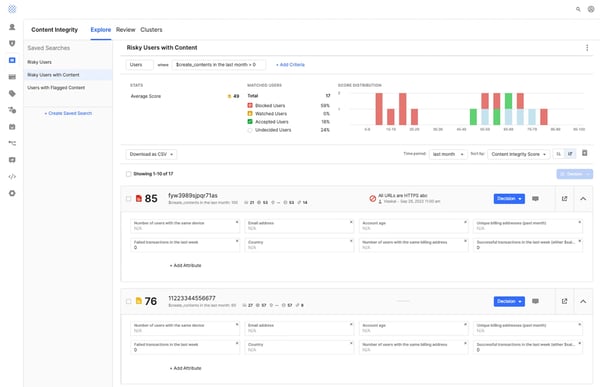This screenshot has width=600, height=387.
Task: Click the blocked icon beside All URLs are HTTPS
Action: click(x=372, y=198)
